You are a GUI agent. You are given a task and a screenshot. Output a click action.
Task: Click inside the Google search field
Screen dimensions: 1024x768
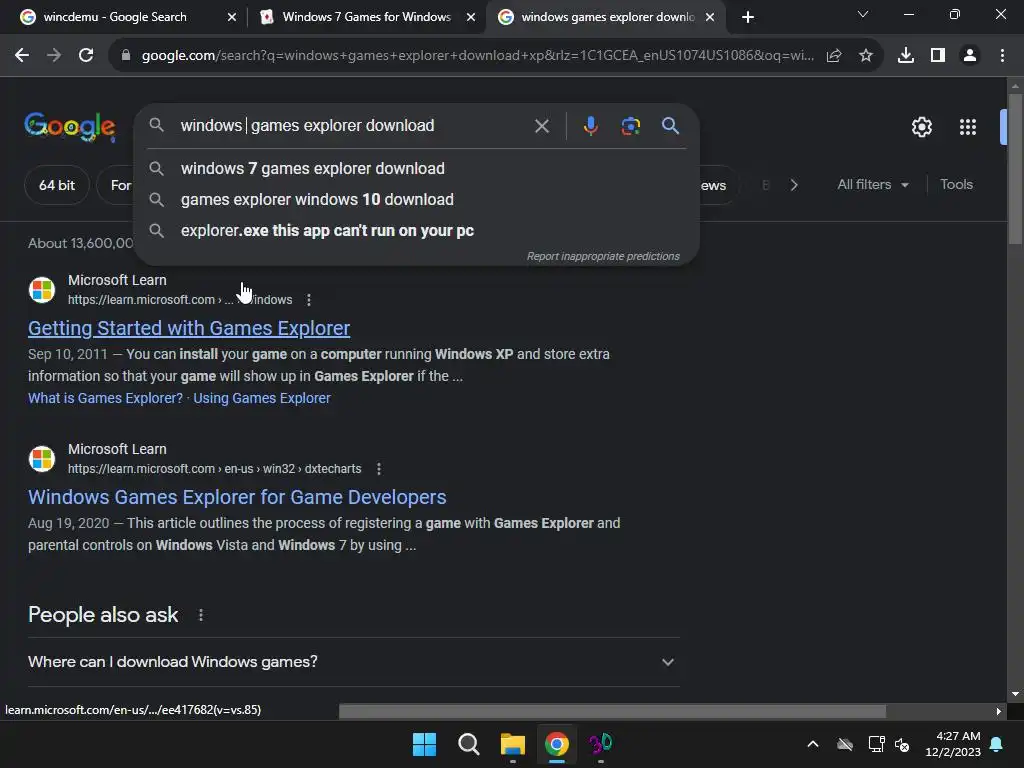click(353, 125)
